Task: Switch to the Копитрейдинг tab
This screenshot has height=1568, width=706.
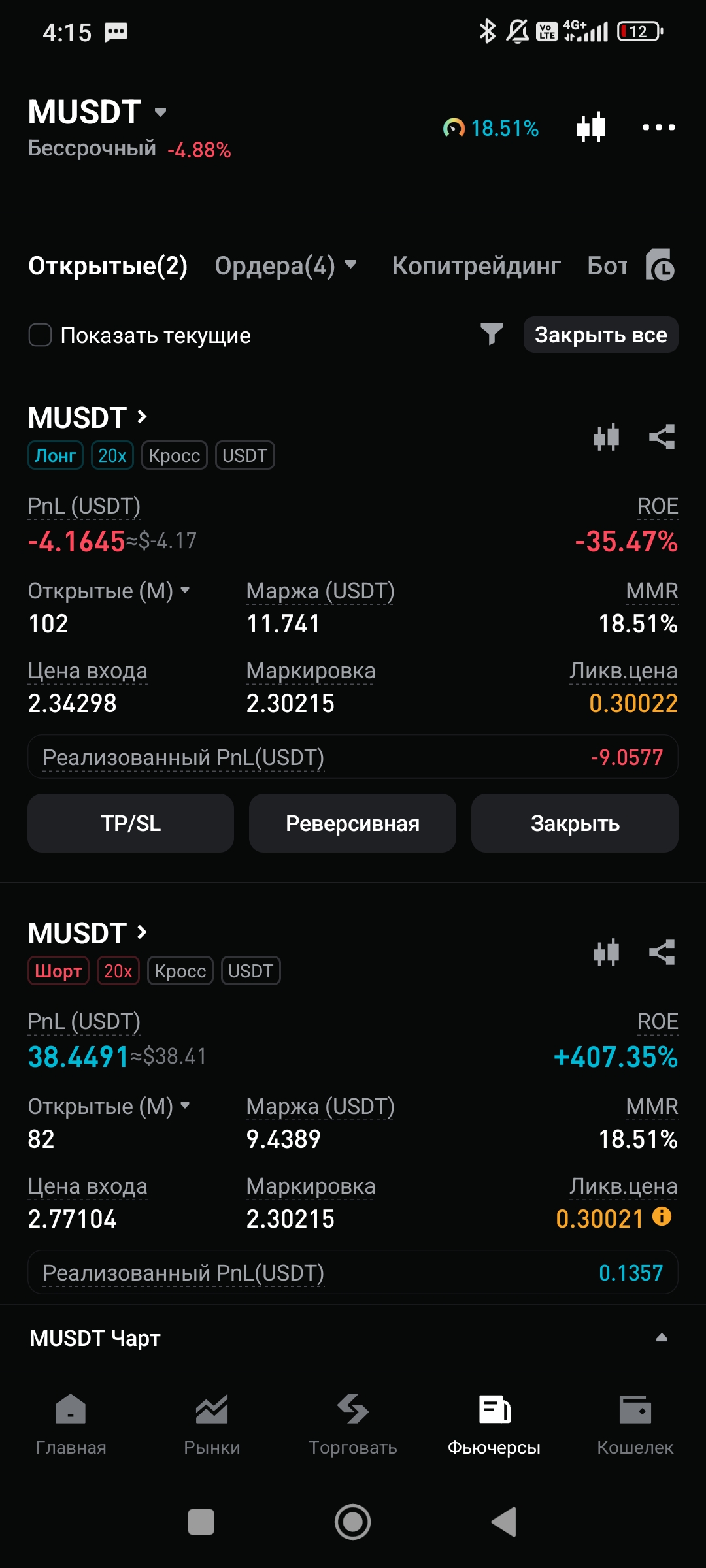Action: (476, 265)
